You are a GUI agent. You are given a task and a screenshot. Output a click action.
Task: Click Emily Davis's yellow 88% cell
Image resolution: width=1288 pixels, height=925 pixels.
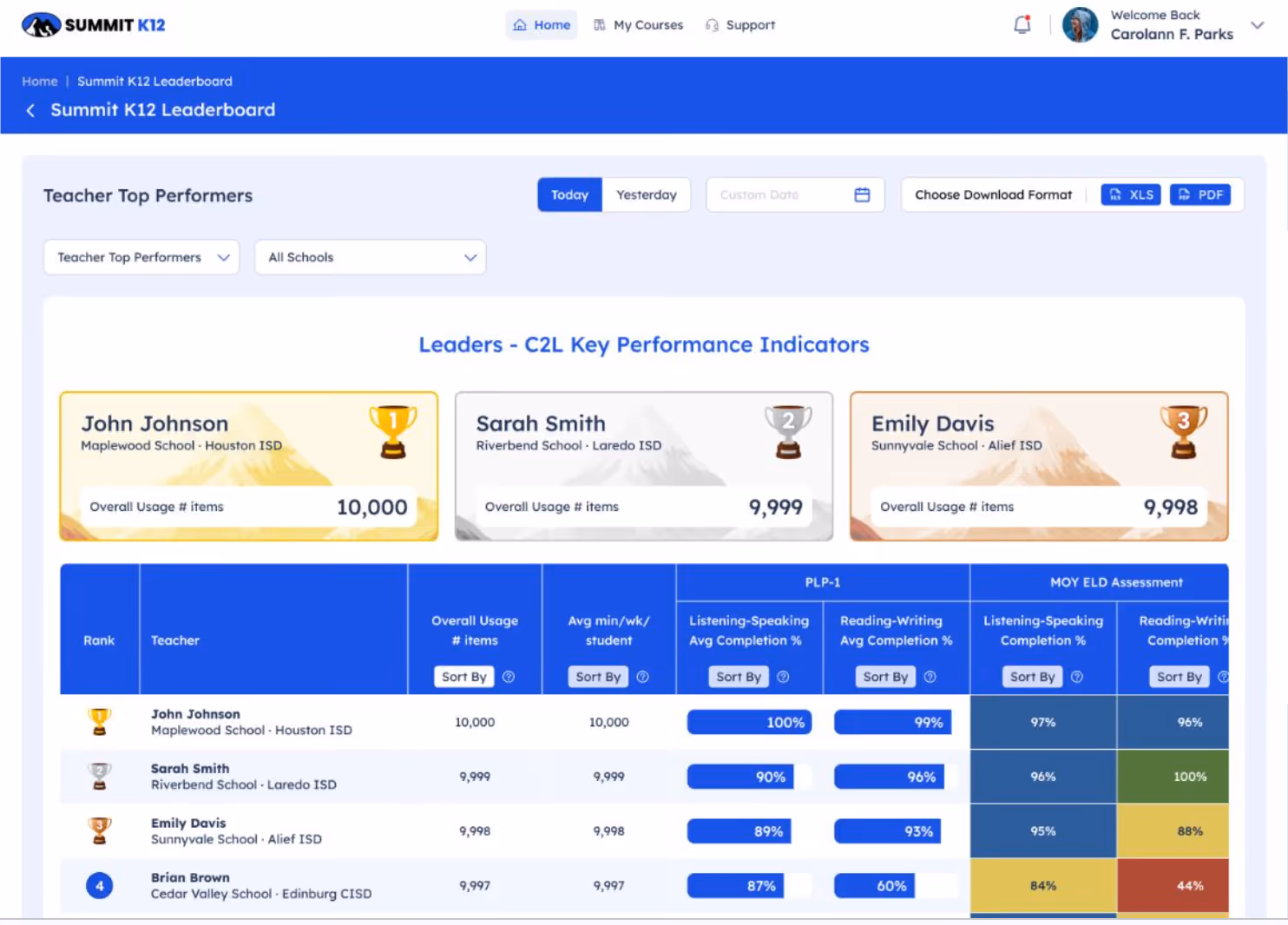coord(1173,831)
